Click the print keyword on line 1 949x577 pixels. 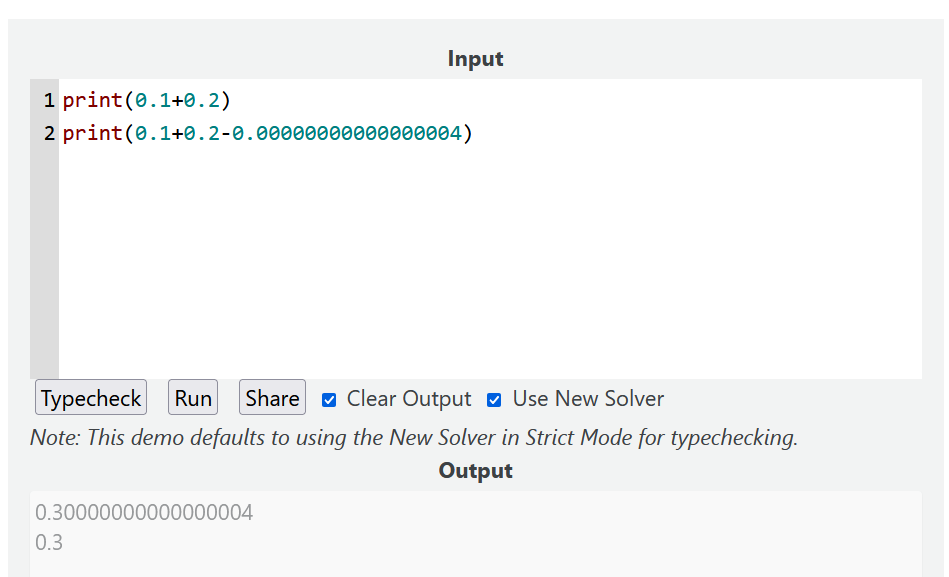tap(92, 100)
